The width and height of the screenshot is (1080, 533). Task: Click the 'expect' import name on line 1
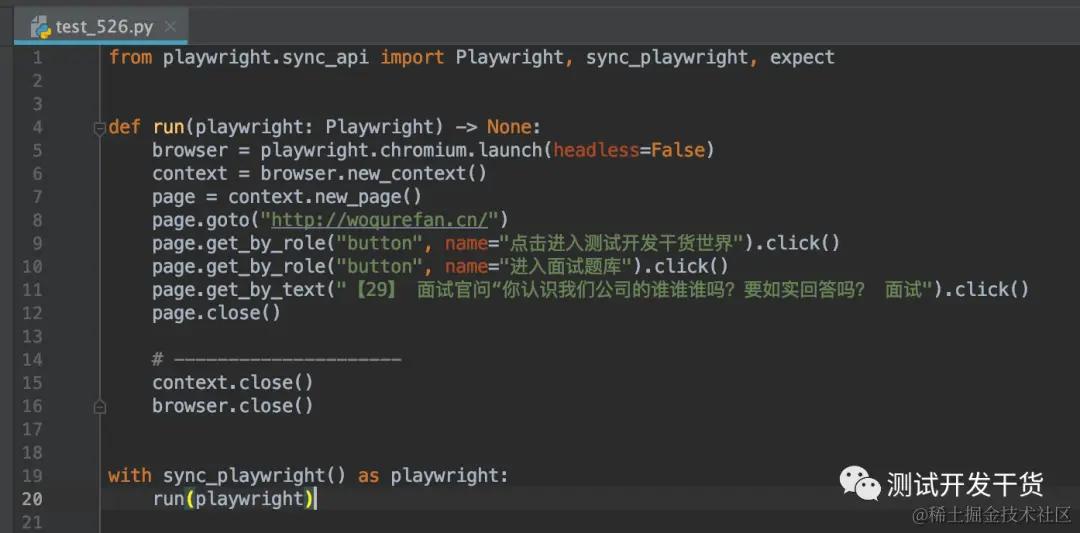coord(802,58)
